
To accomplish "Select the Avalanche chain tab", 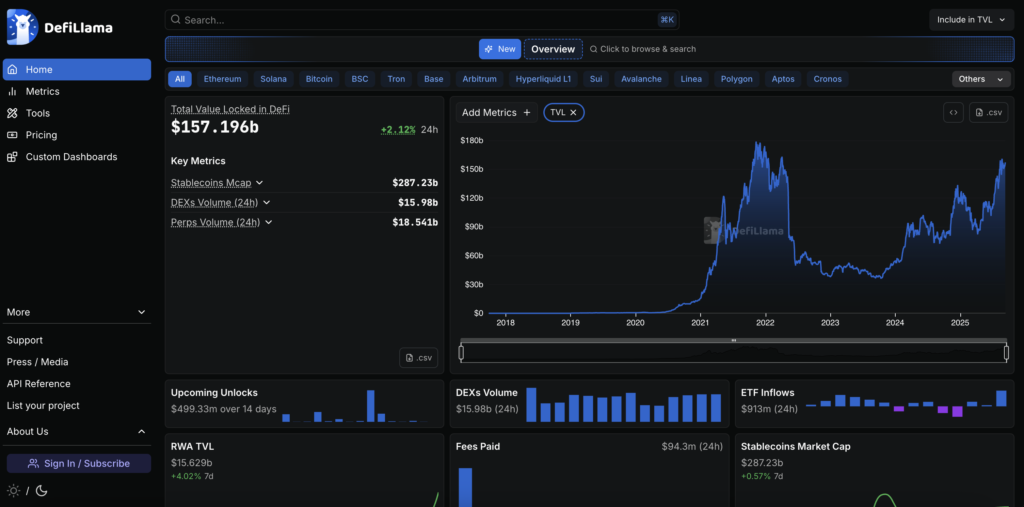I will click(x=641, y=79).
